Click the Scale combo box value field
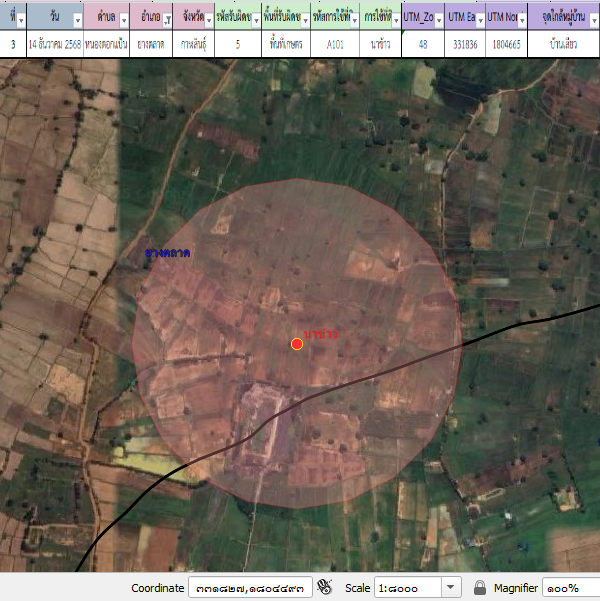The width and height of the screenshot is (600, 601). pos(408,588)
